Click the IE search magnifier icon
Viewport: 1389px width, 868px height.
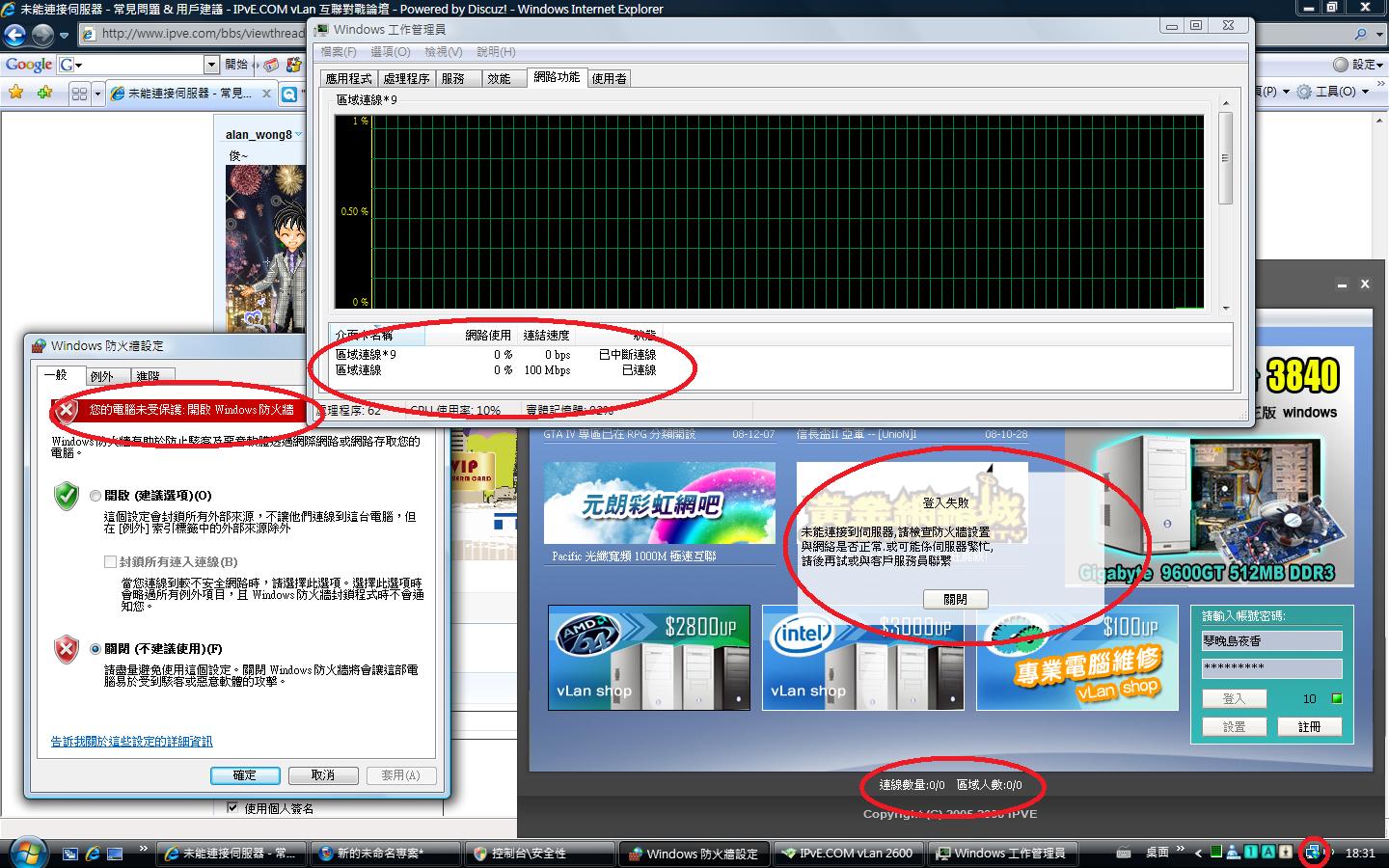point(1361,34)
